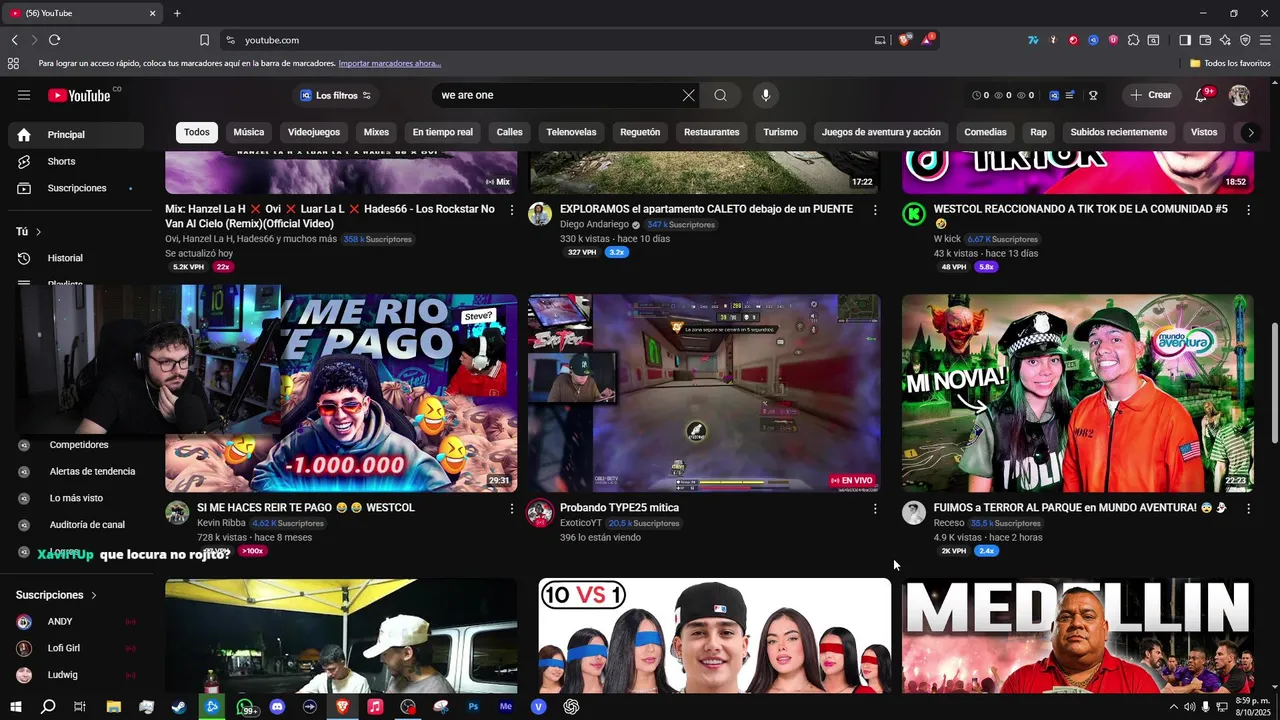The width and height of the screenshot is (1280, 720).
Task: Open options menu for WESTCOL REACCIONANDO video
Action: pos(1248,210)
